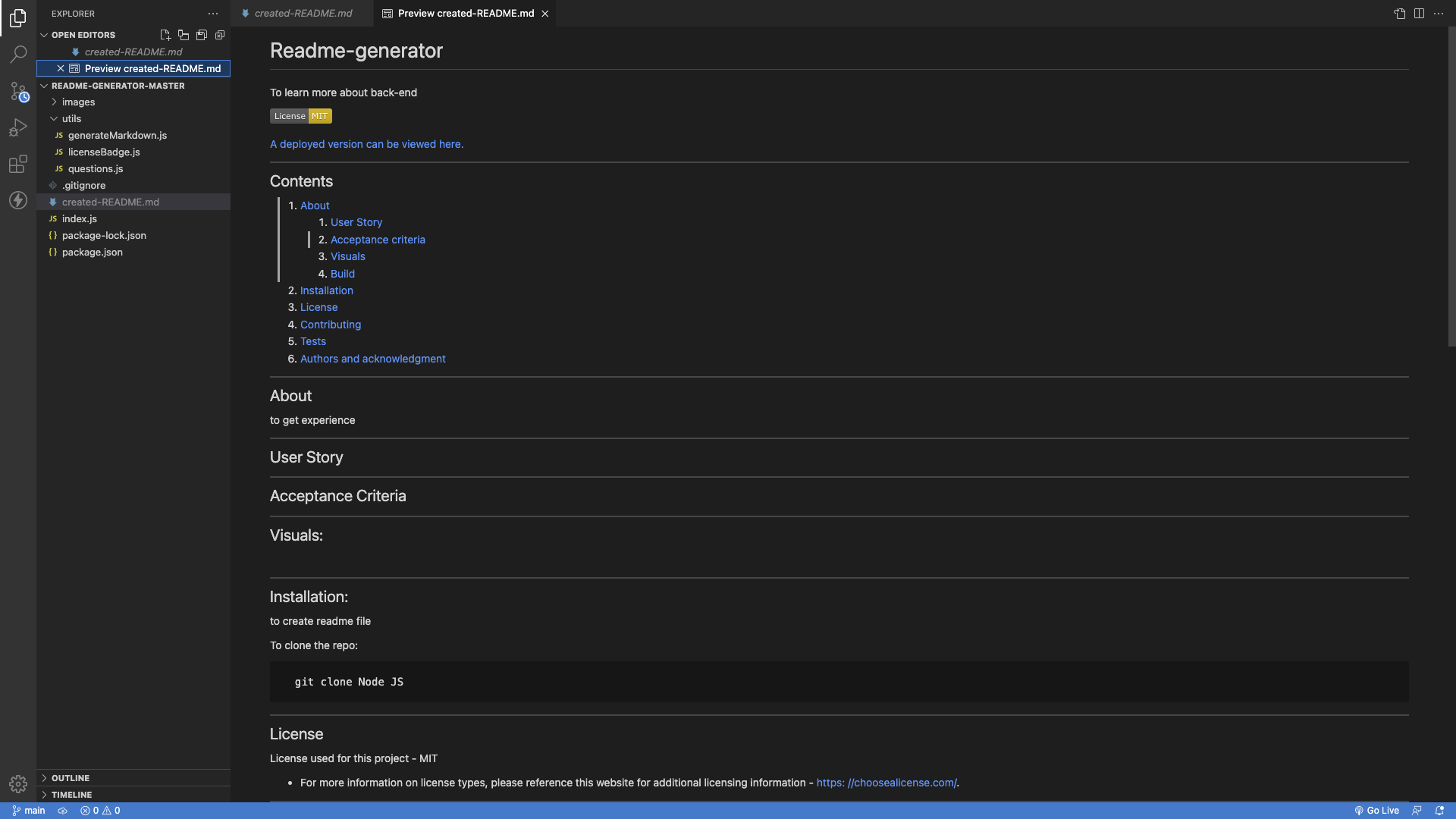Expand the OUTLINE section
1456x819 pixels.
click(x=70, y=777)
